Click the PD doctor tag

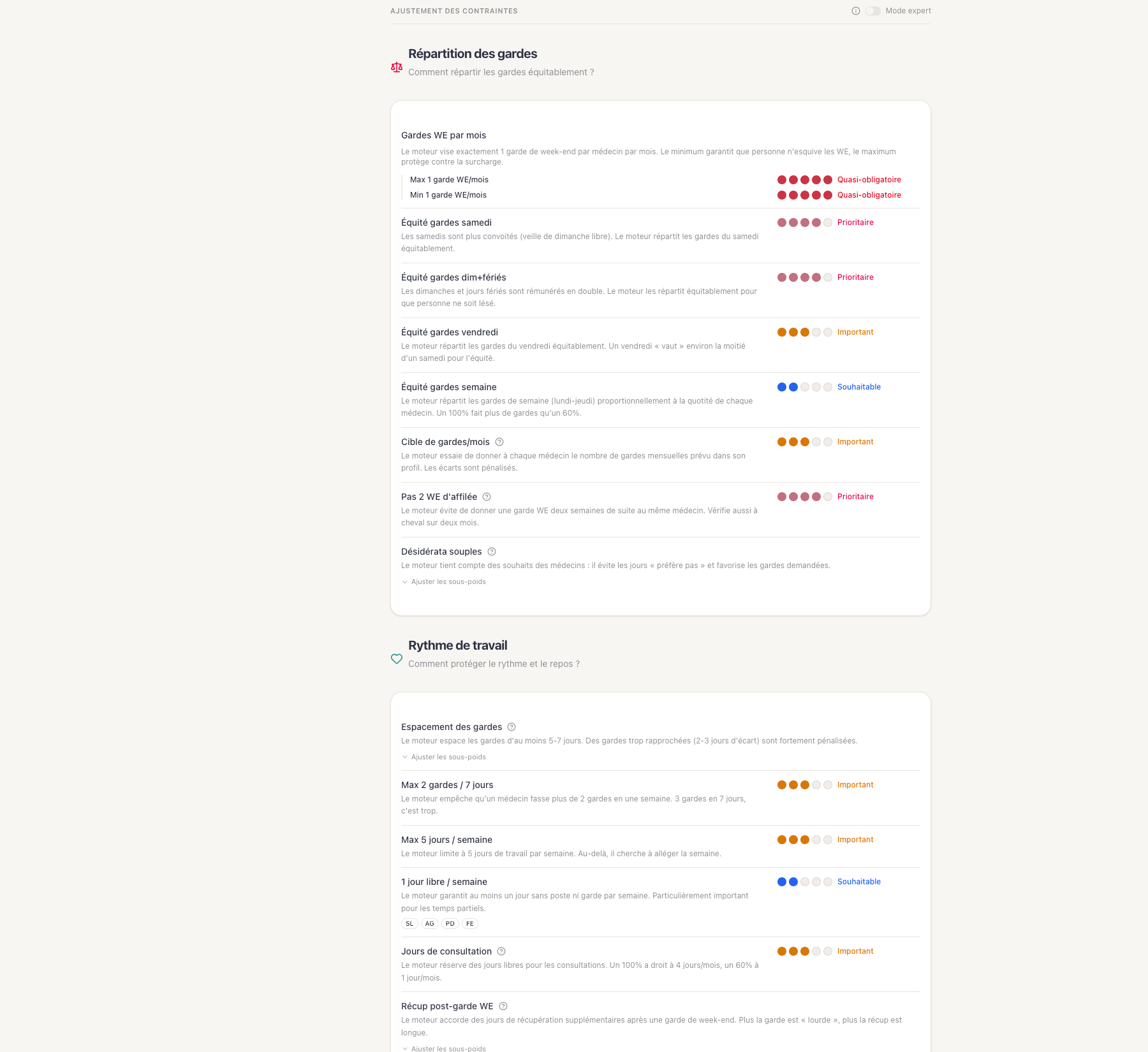click(450, 923)
